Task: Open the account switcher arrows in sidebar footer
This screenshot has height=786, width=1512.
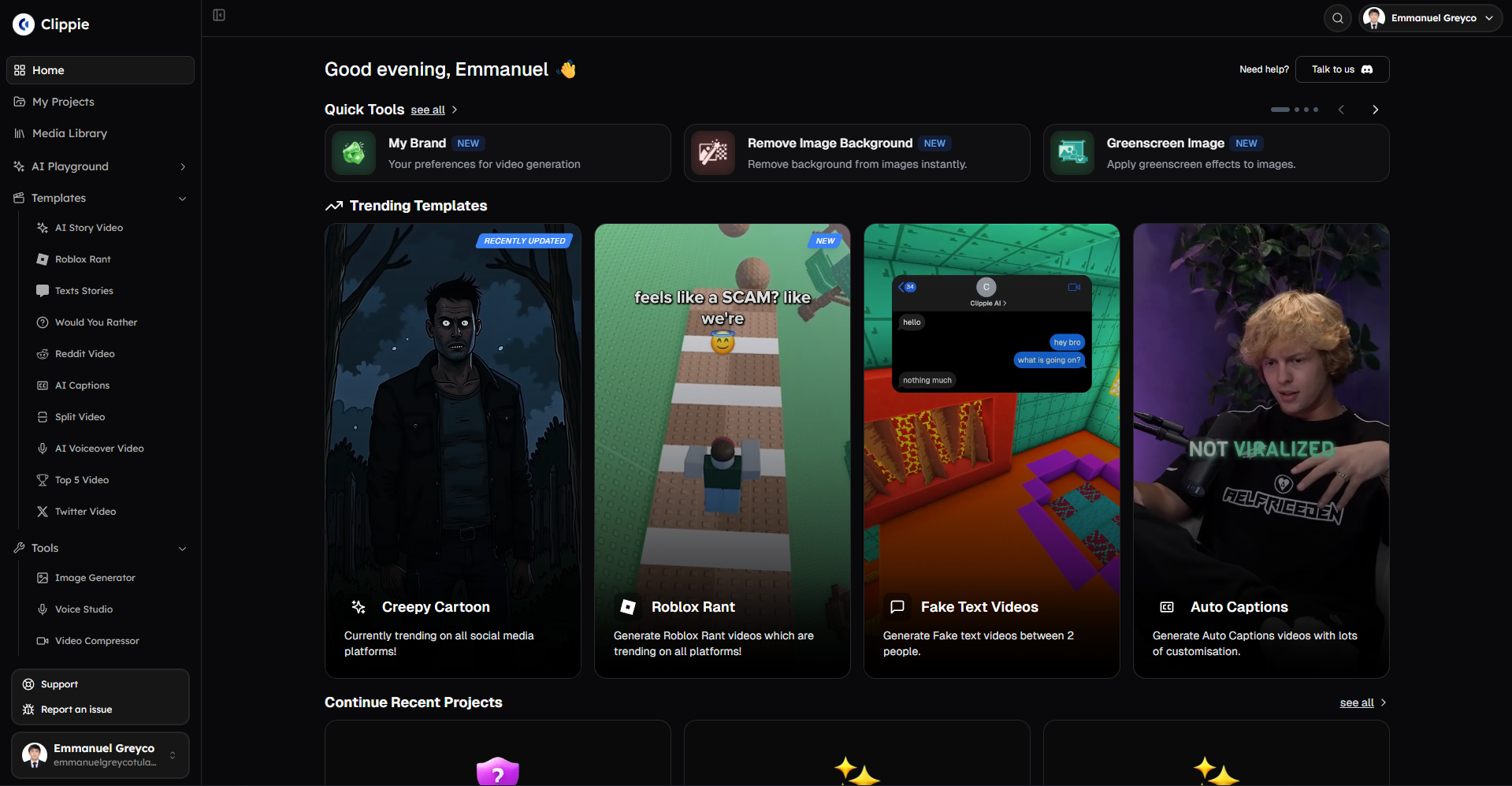Action: click(173, 755)
